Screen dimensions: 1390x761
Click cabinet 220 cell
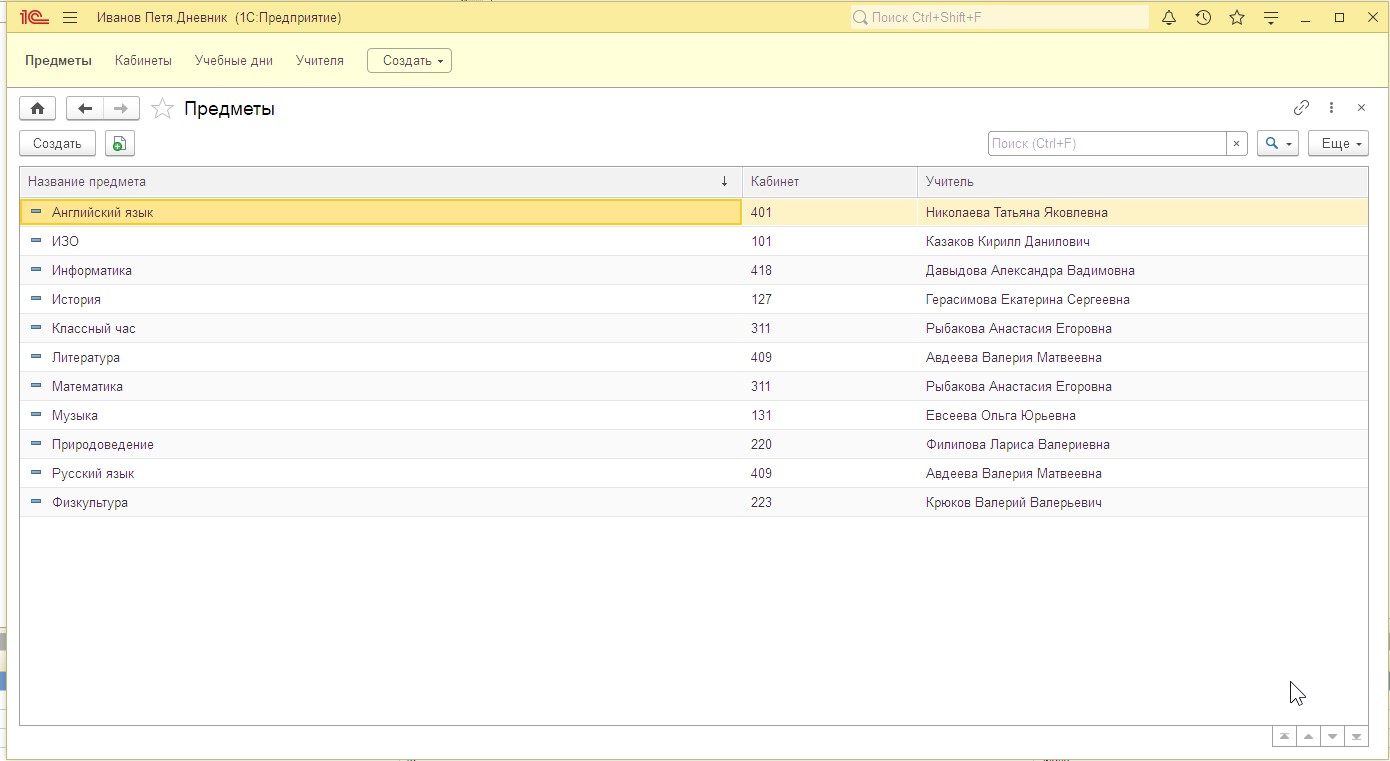(x=830, y=444)
